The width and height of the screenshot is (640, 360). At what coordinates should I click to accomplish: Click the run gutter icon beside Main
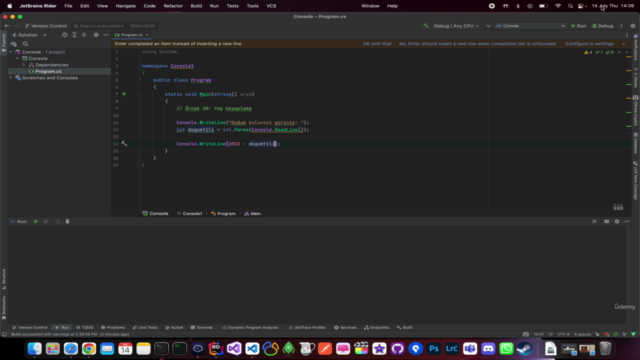[x=124, y=94]
